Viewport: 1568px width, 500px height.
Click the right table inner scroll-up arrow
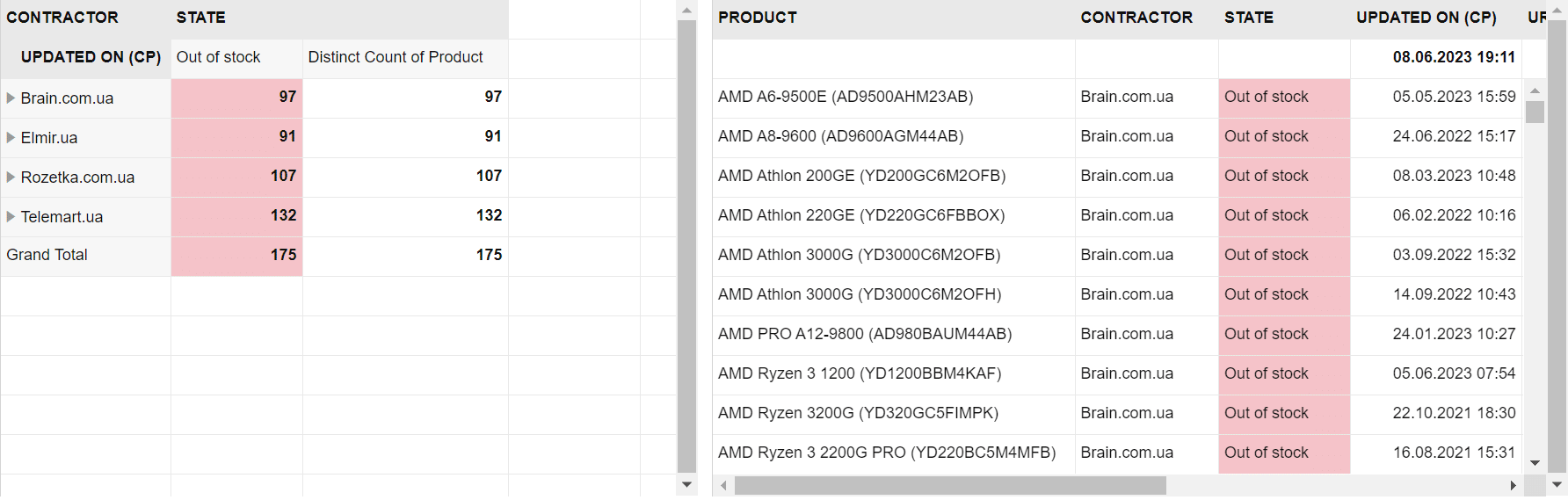[x=1535, y=91]
